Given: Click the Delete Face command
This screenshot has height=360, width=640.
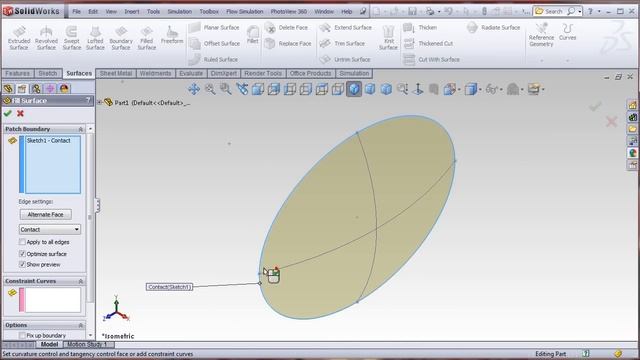Looking at the screenshot, I should click(x=286, y=27).
